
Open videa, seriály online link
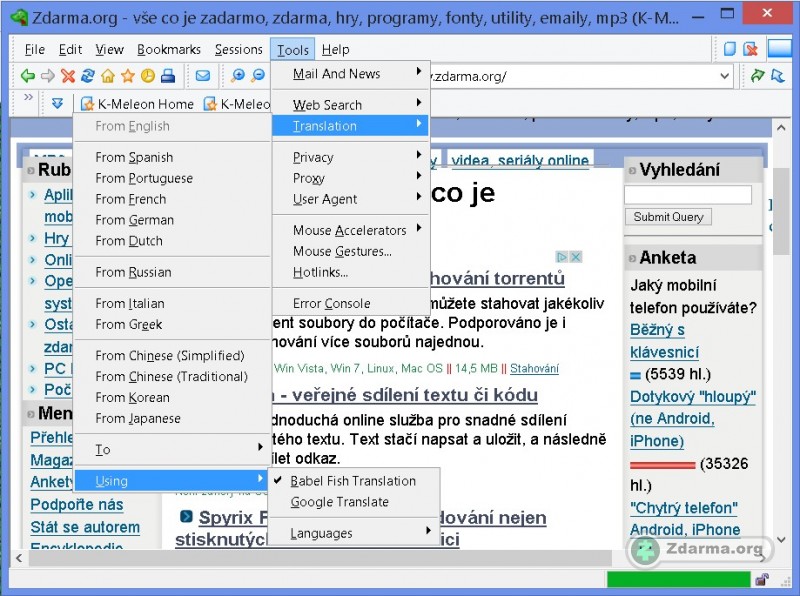coord(519,160)
